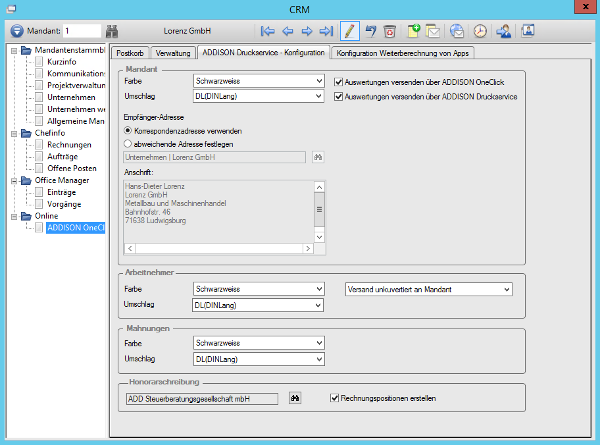
Task: Click Anschrift scrollbar down arrow
Action: click(320, 237)
